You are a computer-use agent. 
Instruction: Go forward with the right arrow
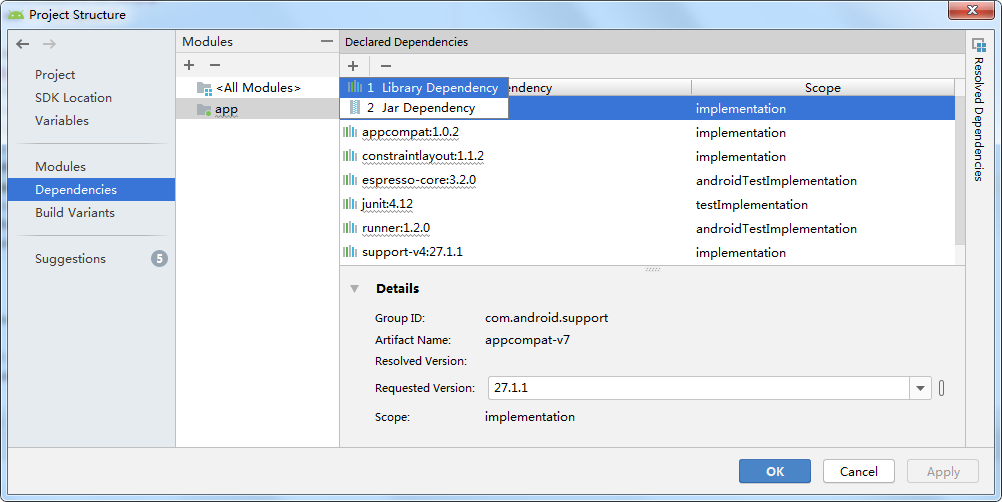click(49, 44)
